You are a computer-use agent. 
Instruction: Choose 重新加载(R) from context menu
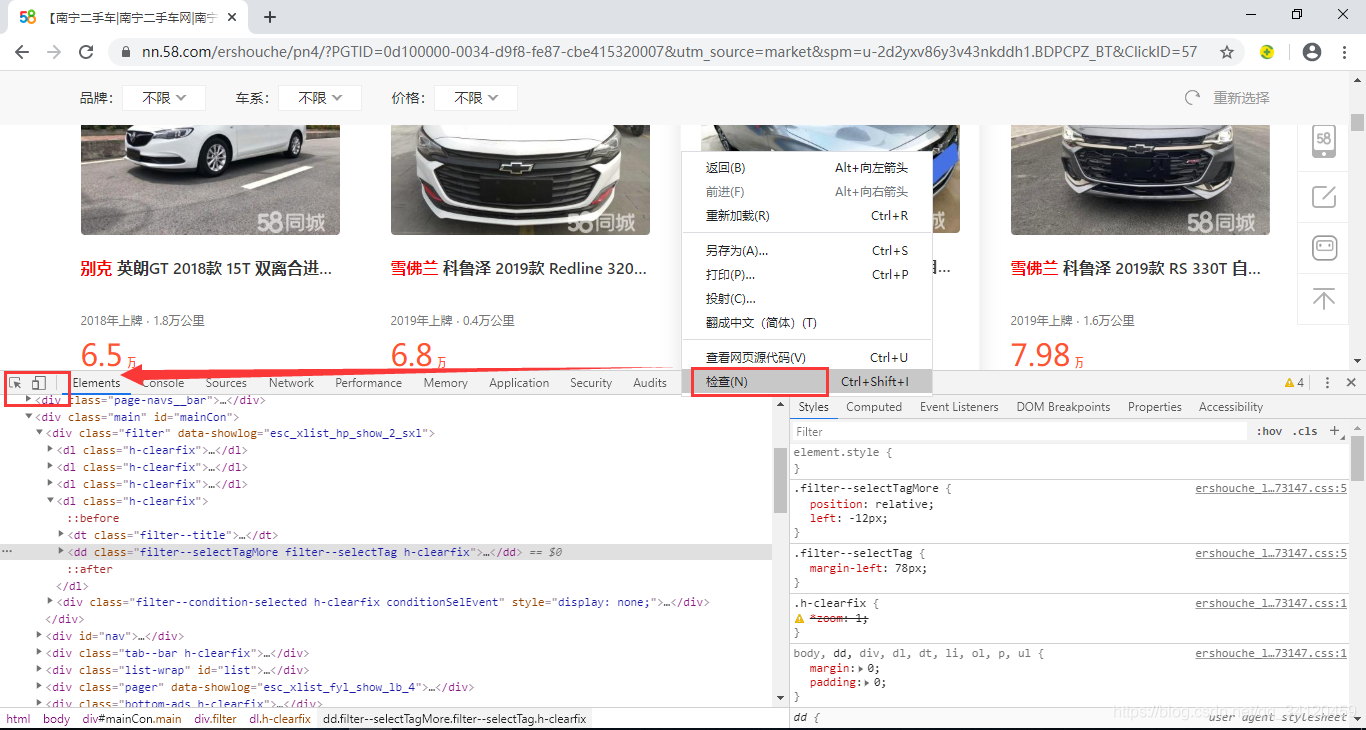(807, 215)
